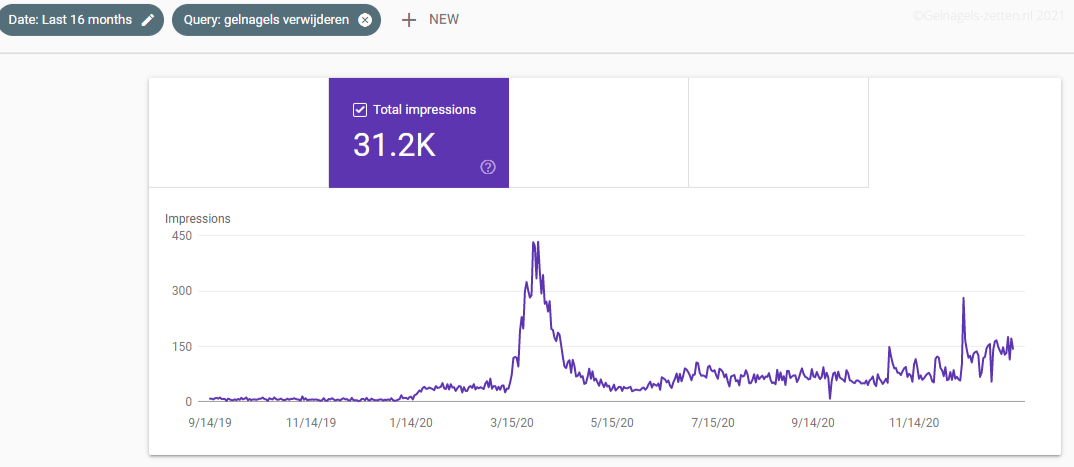The image size is (1074, 467).
Task: Click the 5/15/20 x-axis date label
Action: pos(611,423)
